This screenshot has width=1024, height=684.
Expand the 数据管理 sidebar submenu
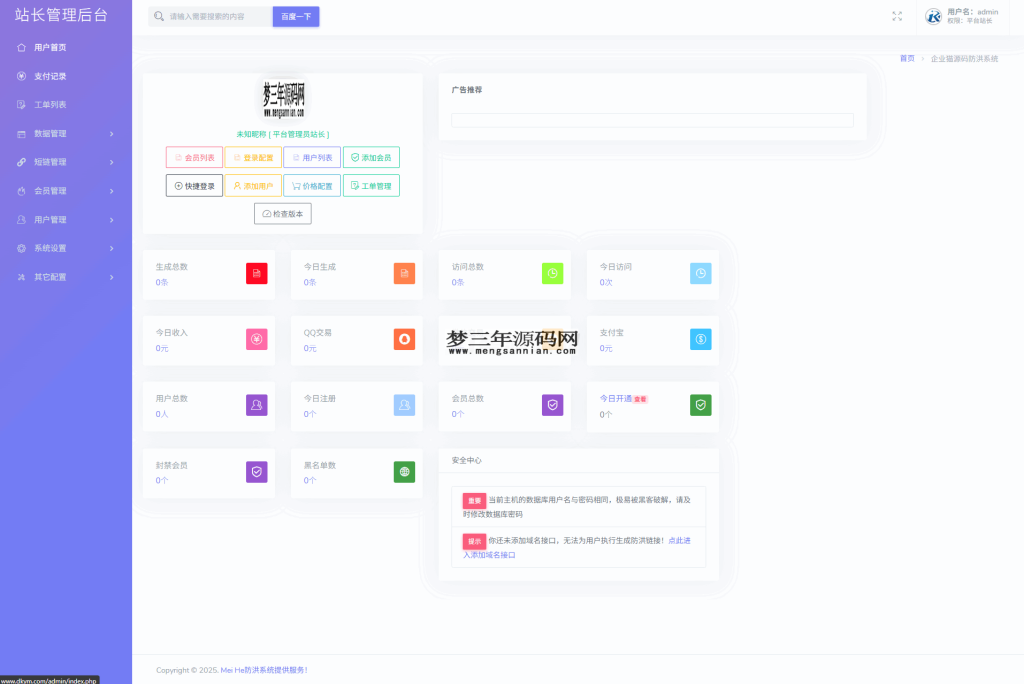(x=66, y=133)
